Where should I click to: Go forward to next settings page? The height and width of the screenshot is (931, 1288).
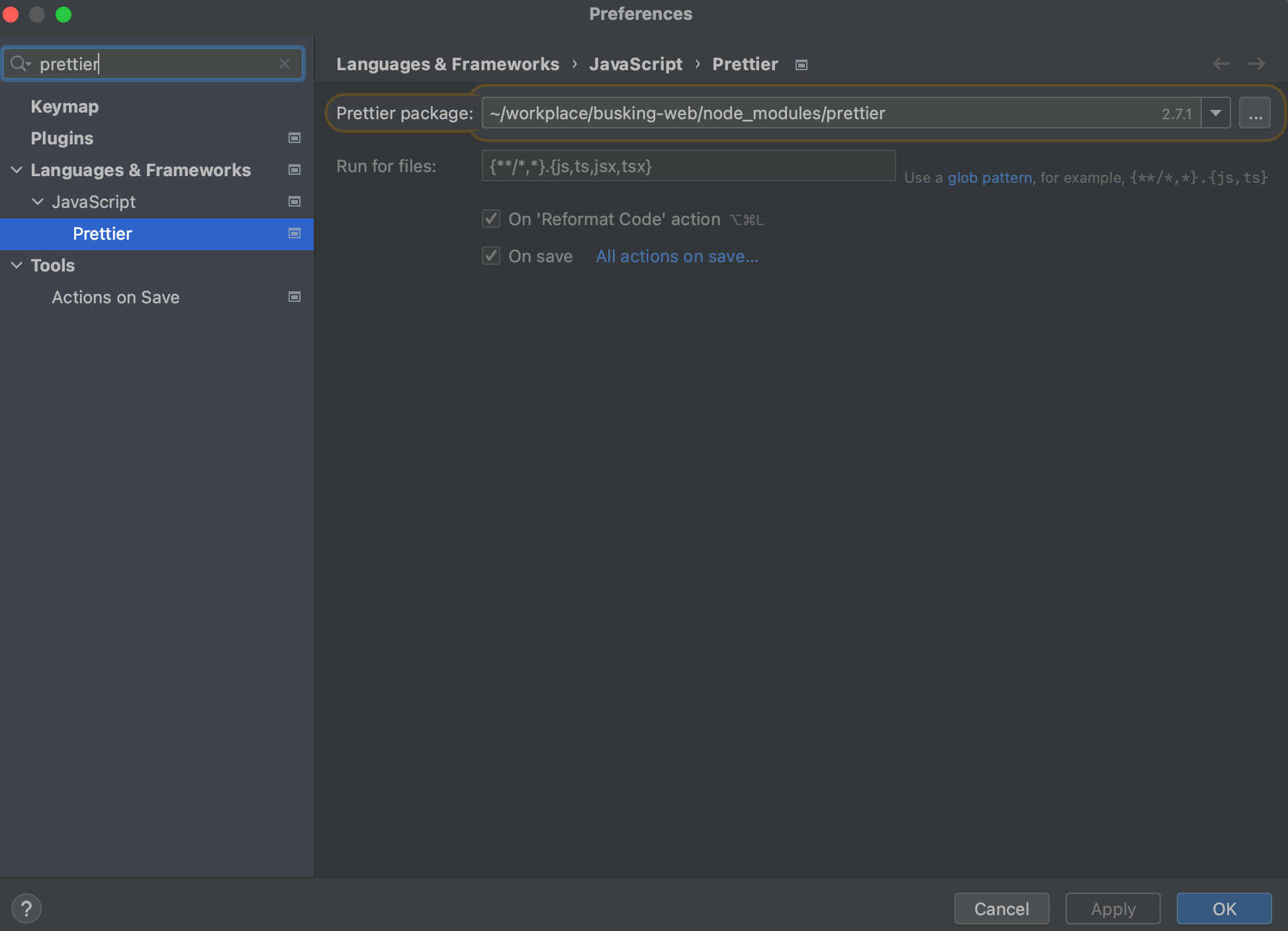(1256, 64)
